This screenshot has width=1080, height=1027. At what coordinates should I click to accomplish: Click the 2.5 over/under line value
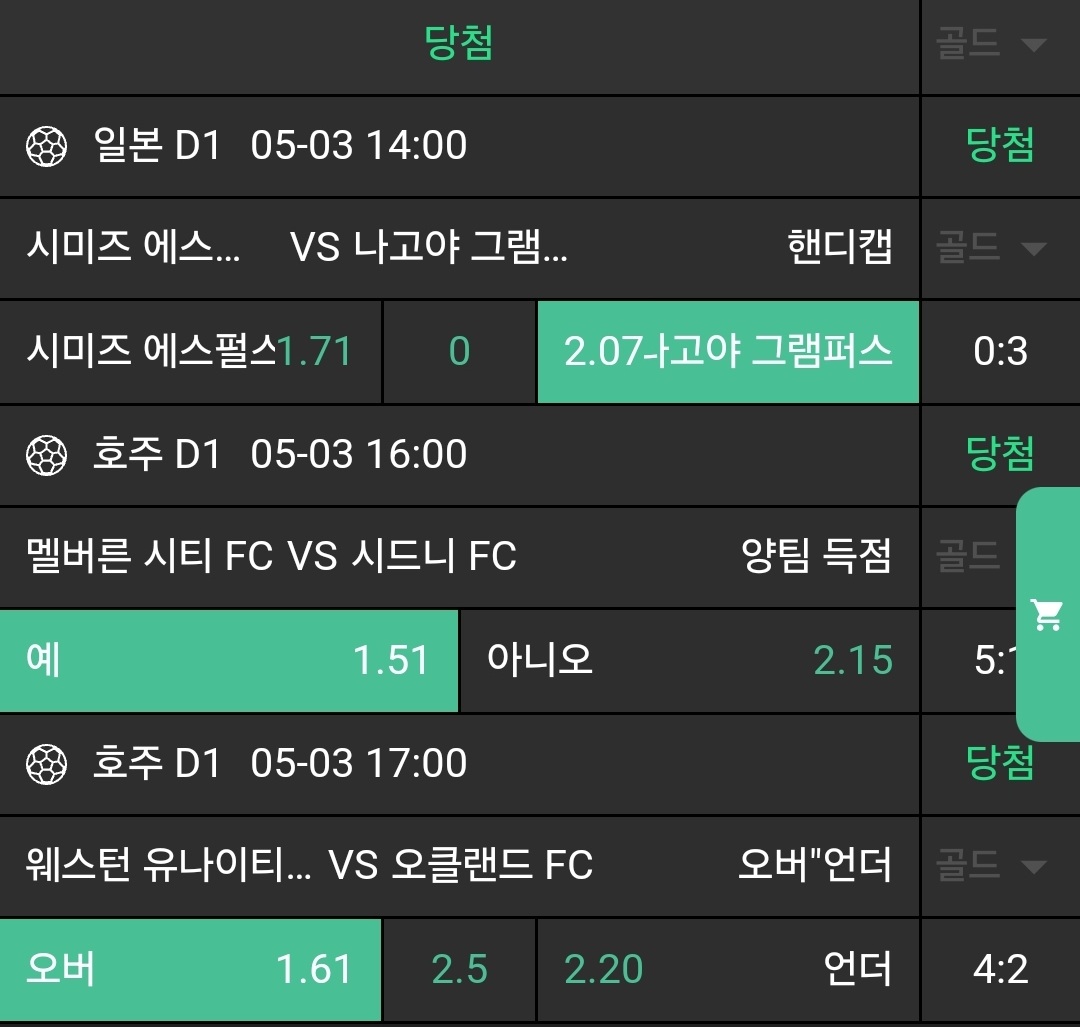[x=459, y=969]
